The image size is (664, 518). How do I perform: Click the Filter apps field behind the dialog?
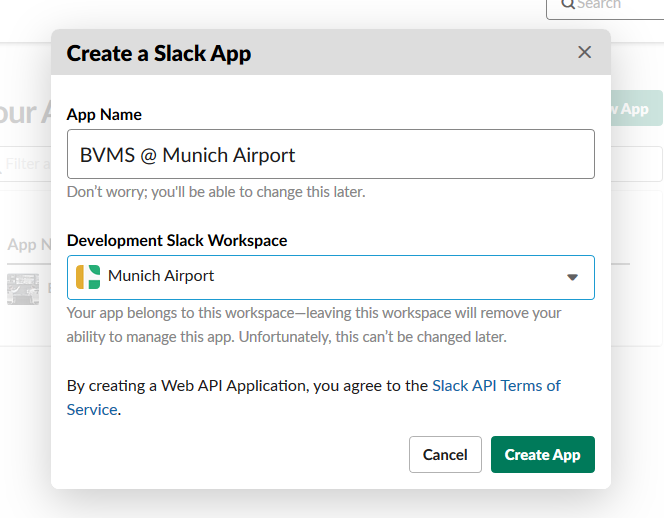pyautogui.click(x=25, y=163)
